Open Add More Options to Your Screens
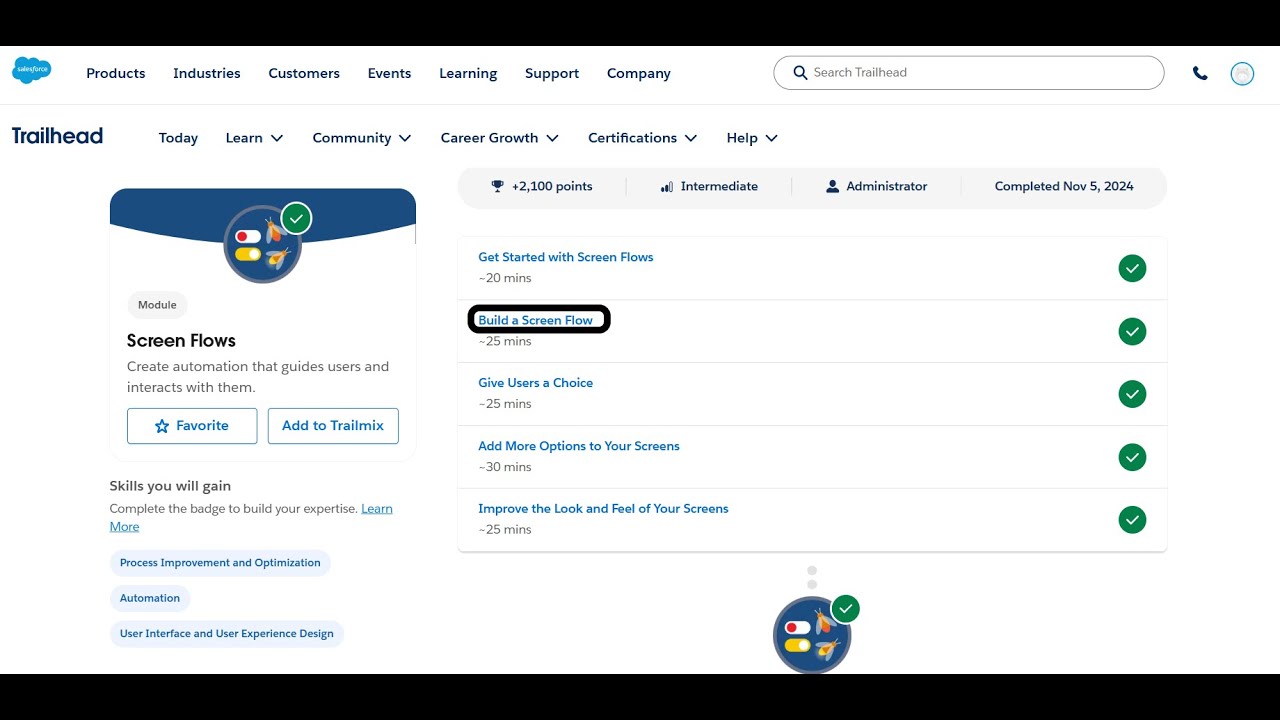 [579, 446]
